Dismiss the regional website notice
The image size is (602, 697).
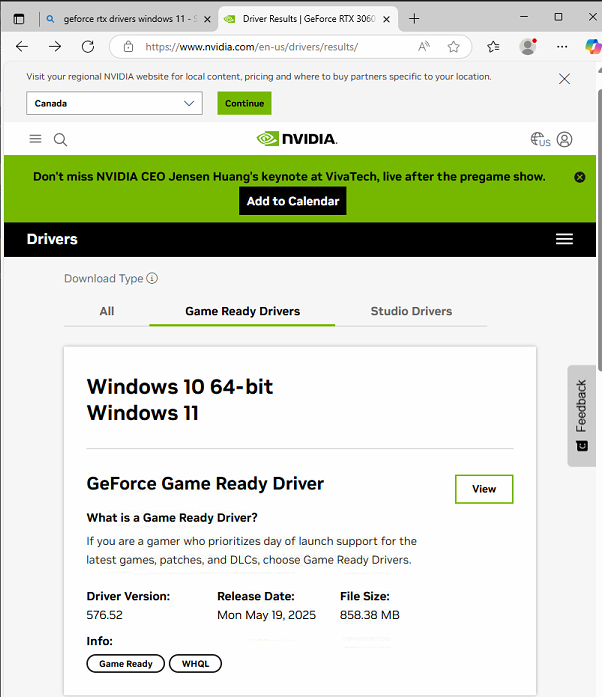(564, 79)
